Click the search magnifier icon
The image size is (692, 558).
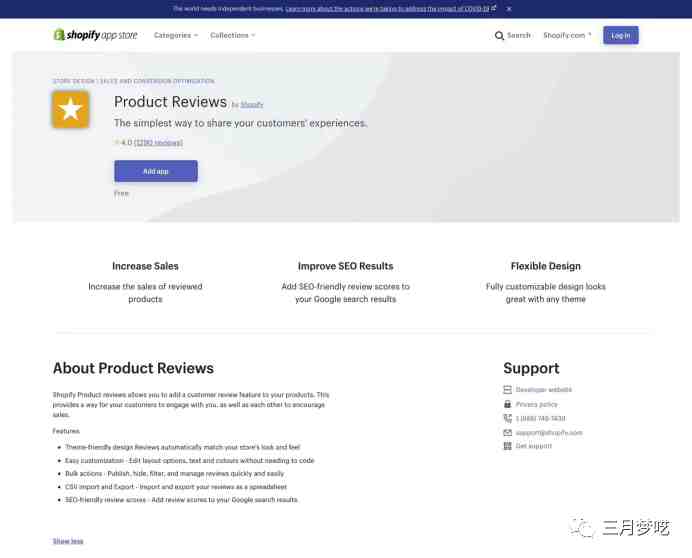coord(499,35)
